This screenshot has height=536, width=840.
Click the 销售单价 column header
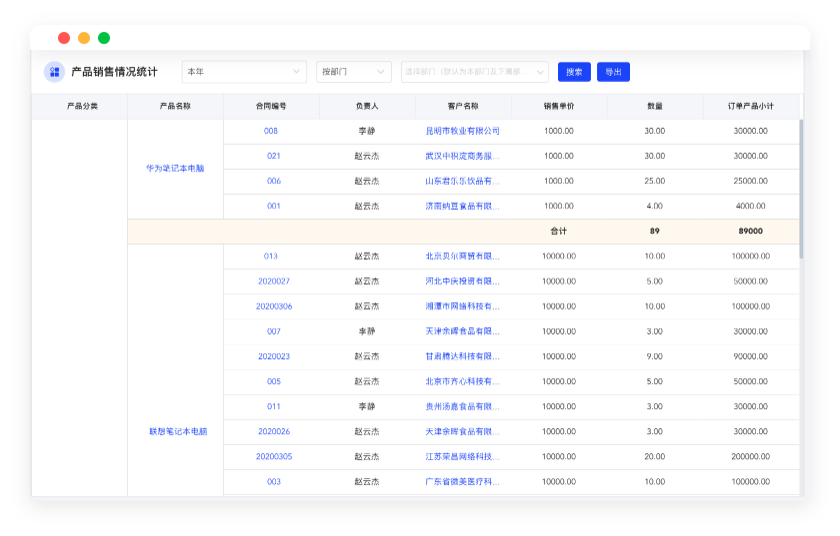559,106
